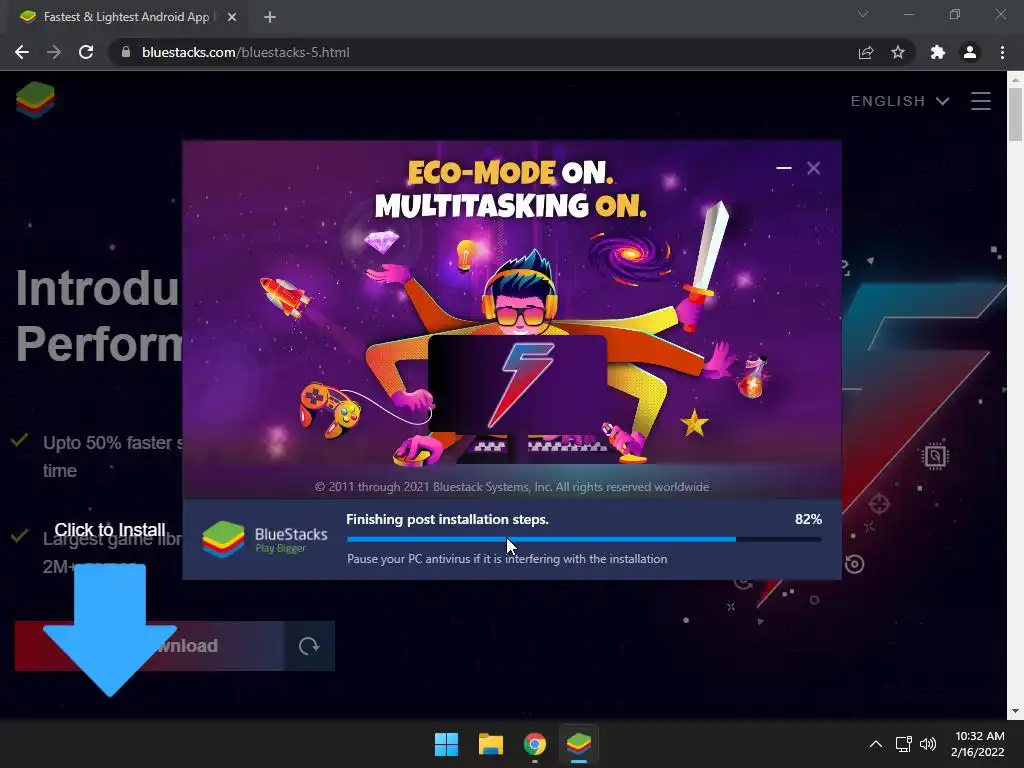This screenshot has width=1024, height=768.
Task: Click the retry refresh icon beside Download
Action: 310,646
